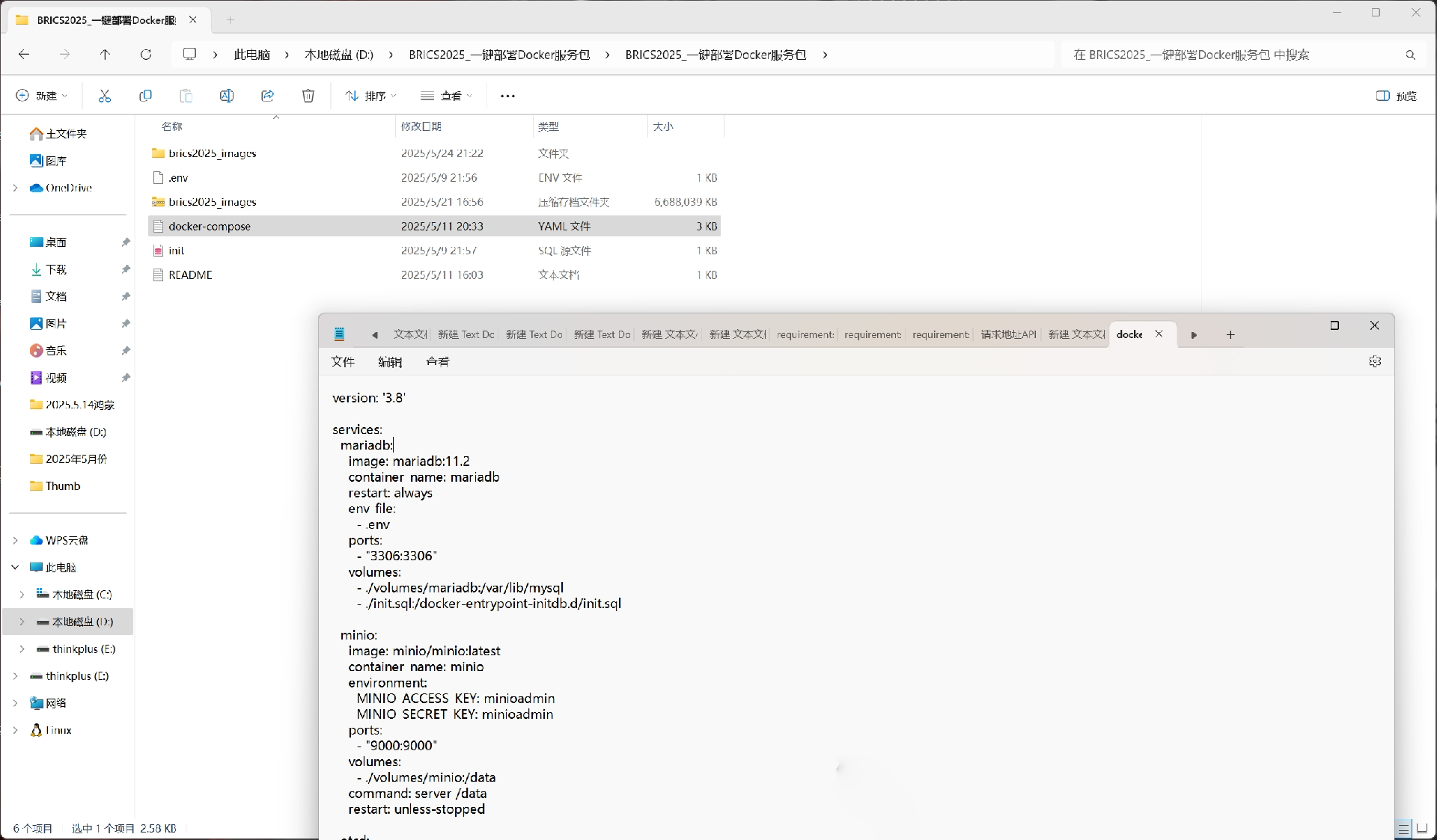Collapse the This PC tree node

(15, 568)
